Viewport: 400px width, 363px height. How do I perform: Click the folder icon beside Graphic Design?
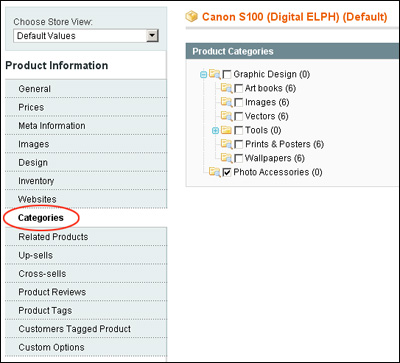pyautogui.click(x=215, y=74)
